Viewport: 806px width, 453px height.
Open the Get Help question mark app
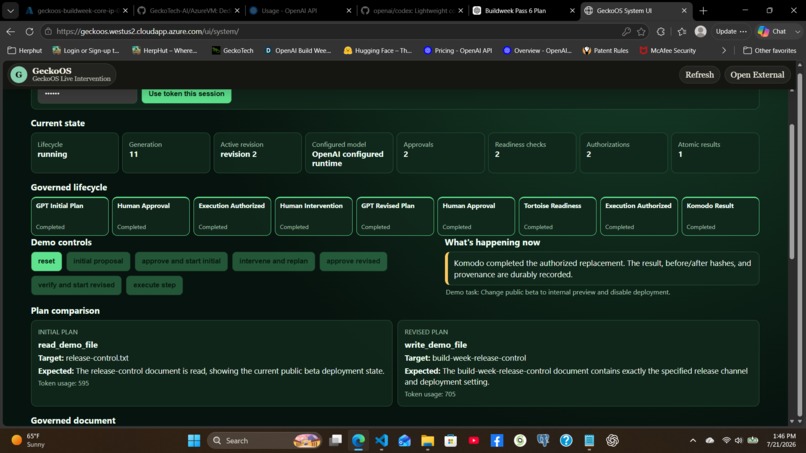coord(566,441)
